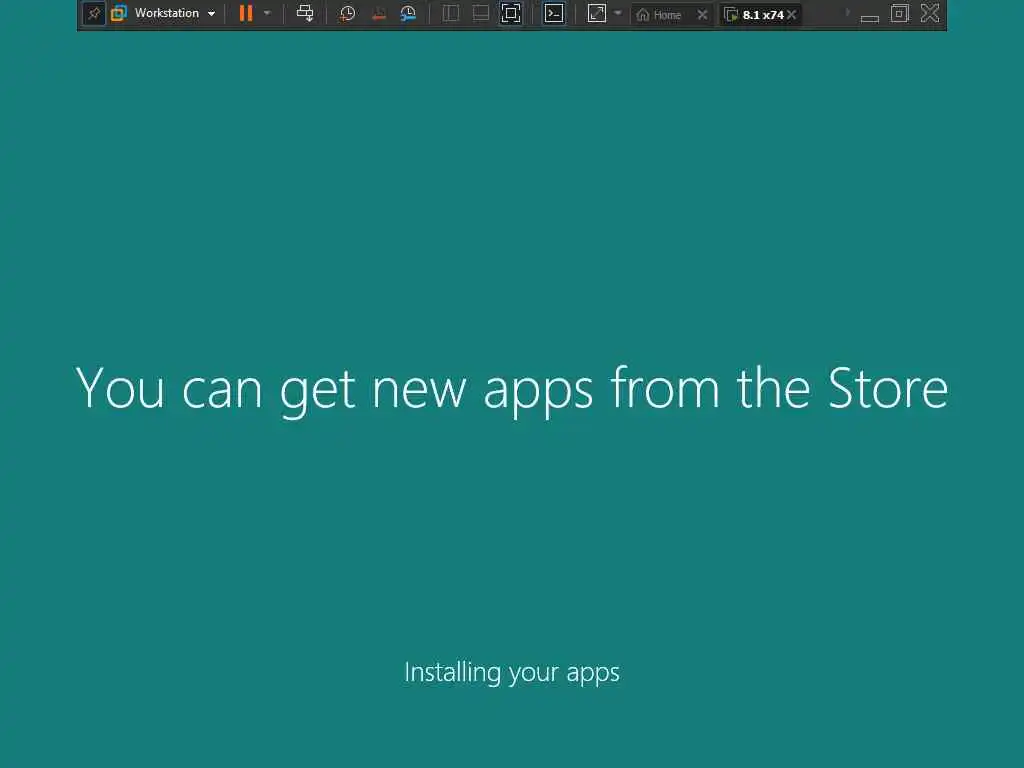Minimize the VMware Workstation window
Image resolution: width=1024 pixels, height=768 pixels.
(869, 18)
